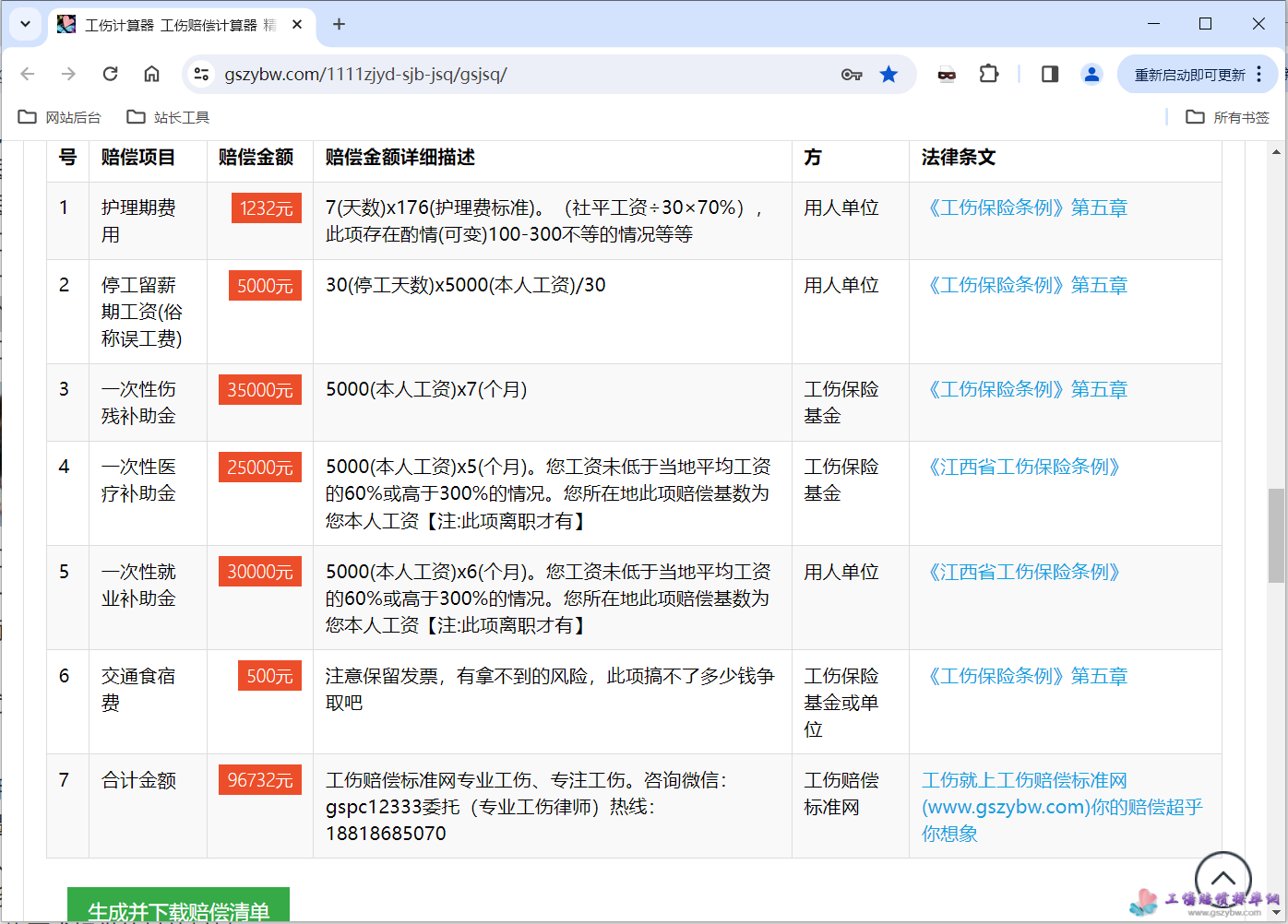Reload the current page

click(110, 74)
